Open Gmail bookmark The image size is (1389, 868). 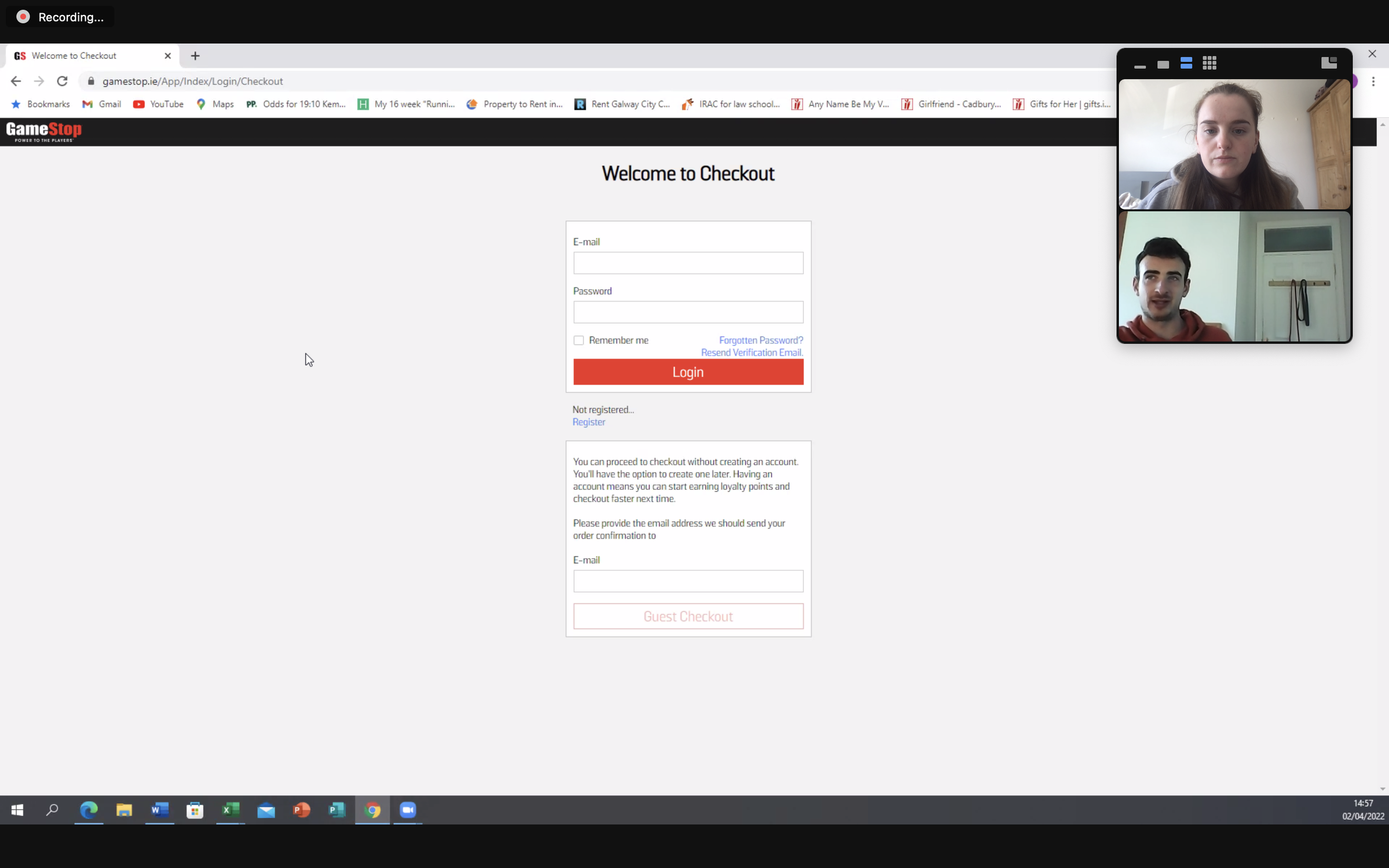pyautogui.click(x=102, y=104)
